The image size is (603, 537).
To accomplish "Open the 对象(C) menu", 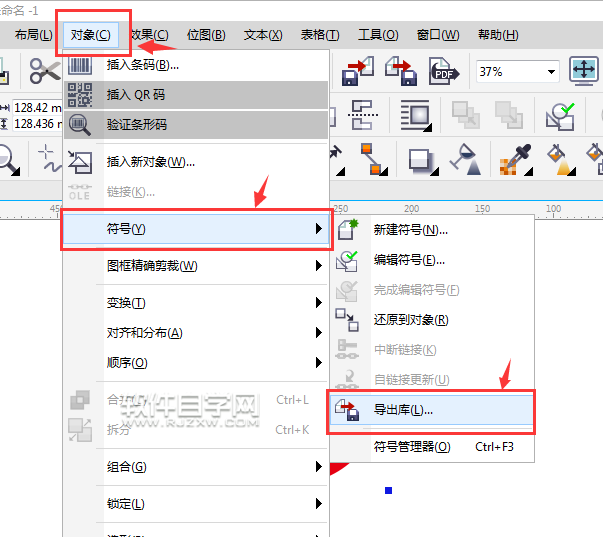I will click(90, 35).
